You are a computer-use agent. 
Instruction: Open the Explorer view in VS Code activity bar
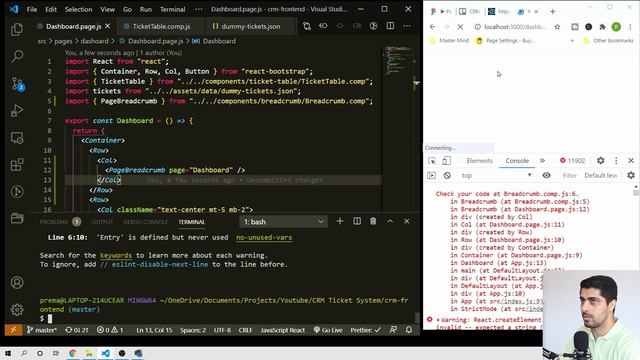[17, 29]
